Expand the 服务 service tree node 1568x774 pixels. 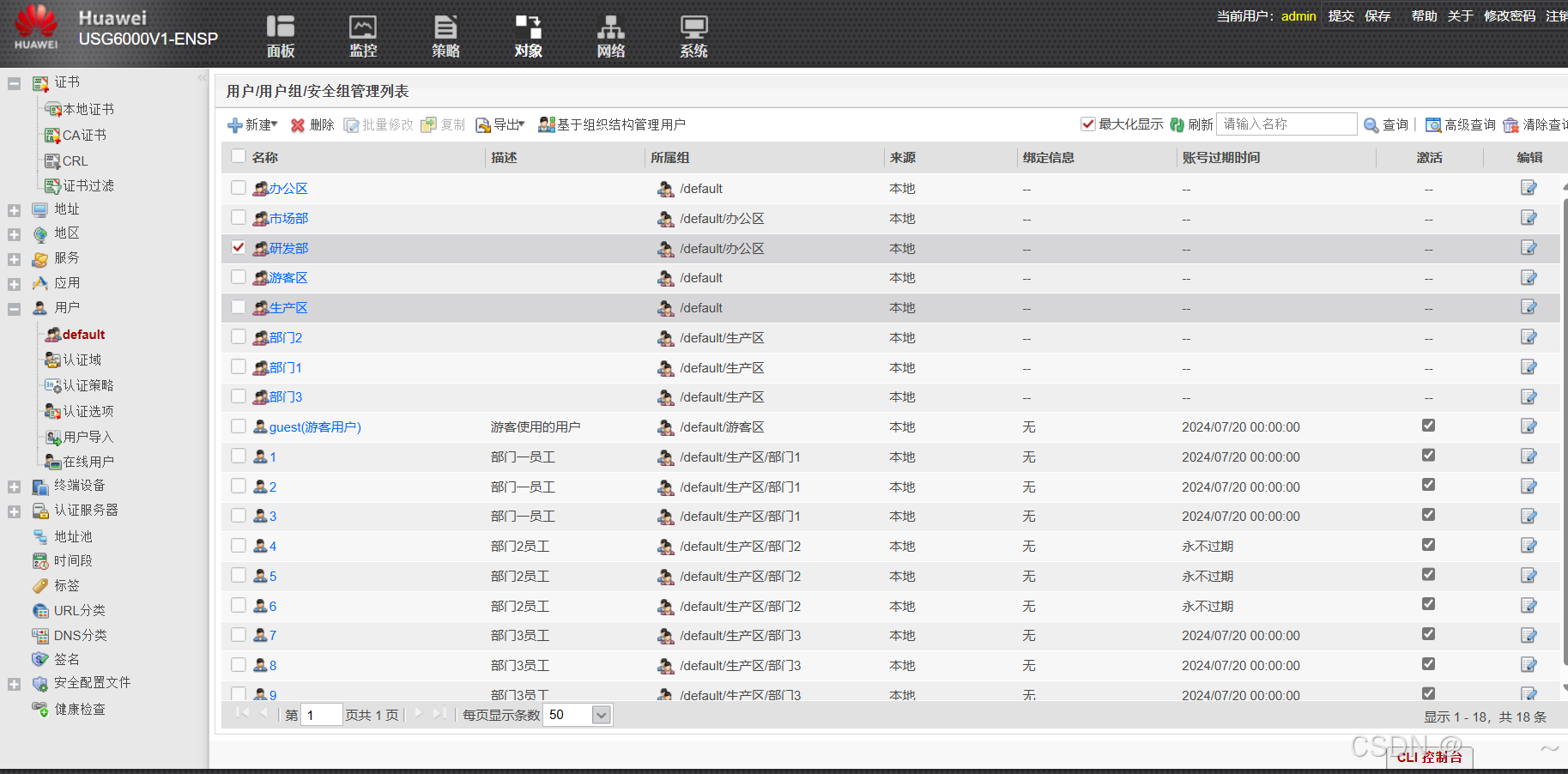click(x=14, y=259)
